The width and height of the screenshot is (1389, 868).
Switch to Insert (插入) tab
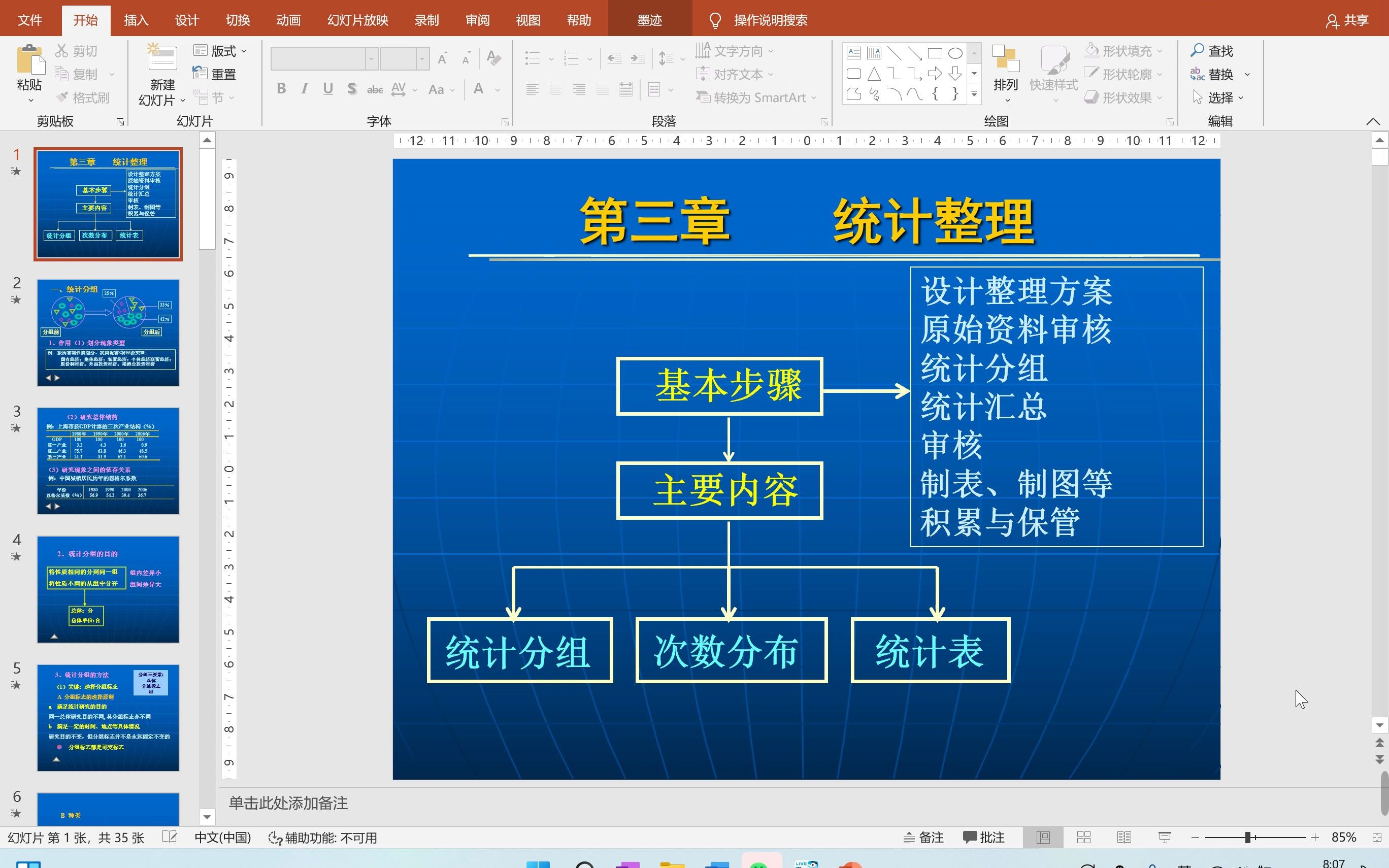point(136,20)
